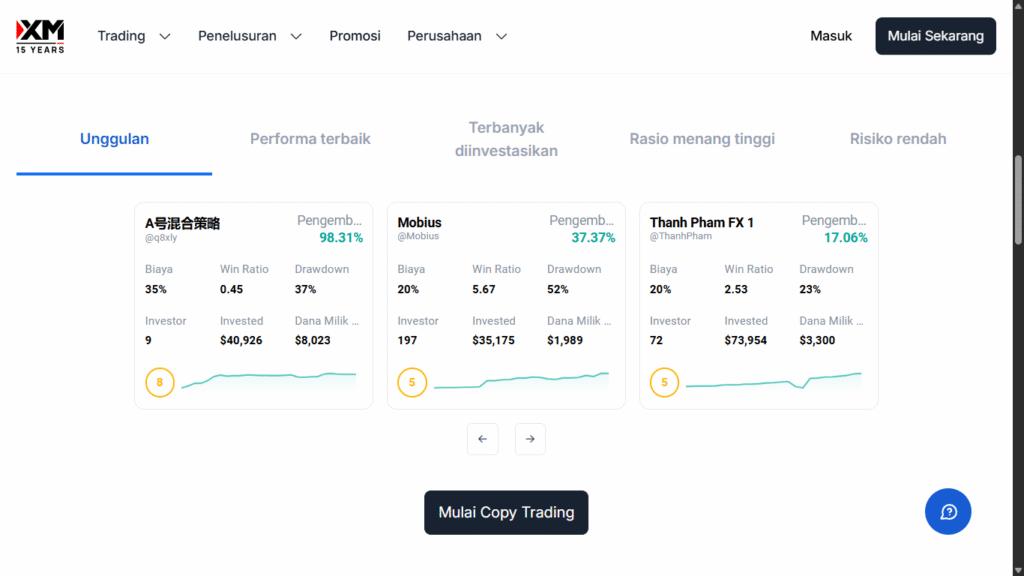Open Mobius performance sparkline chart

pos(520,381)
